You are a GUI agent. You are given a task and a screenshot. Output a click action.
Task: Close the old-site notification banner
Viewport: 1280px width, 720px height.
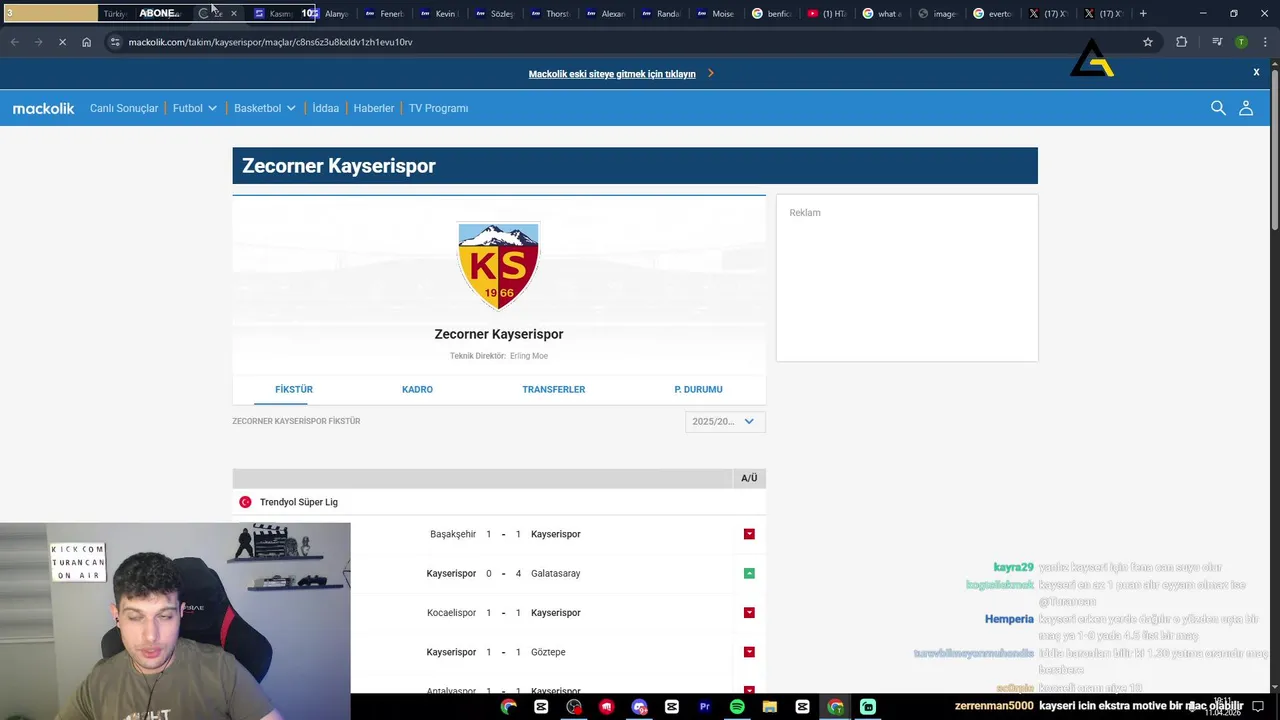pos(1256,72)
